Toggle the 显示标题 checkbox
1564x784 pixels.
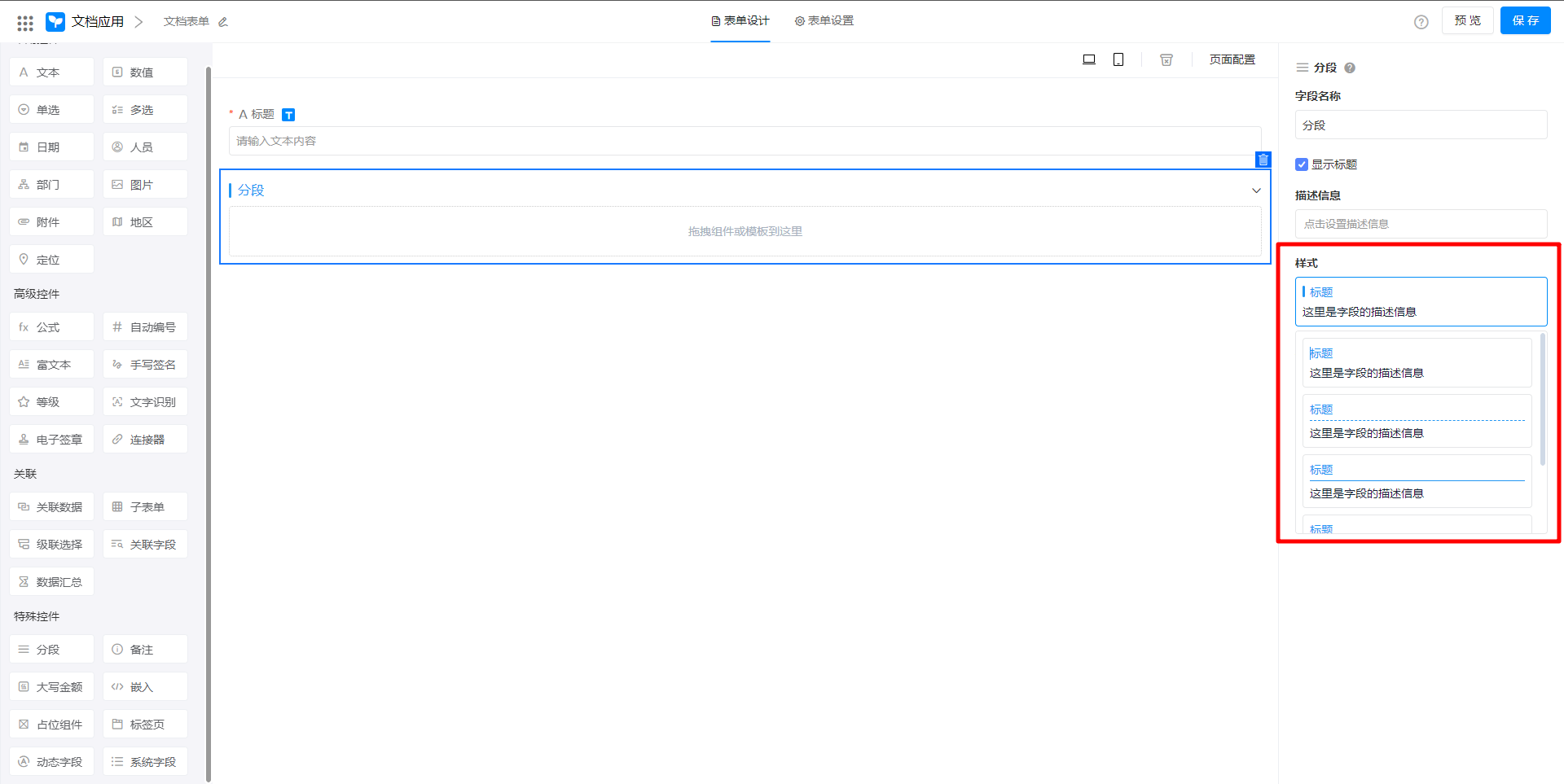[x=1302, y=164]
